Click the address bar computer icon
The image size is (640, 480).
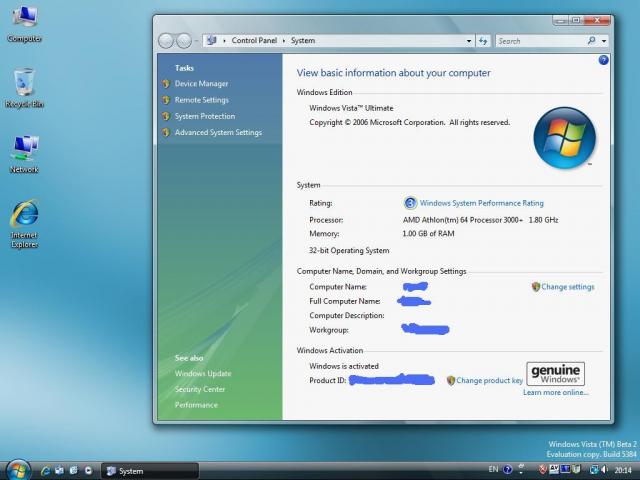211,40
